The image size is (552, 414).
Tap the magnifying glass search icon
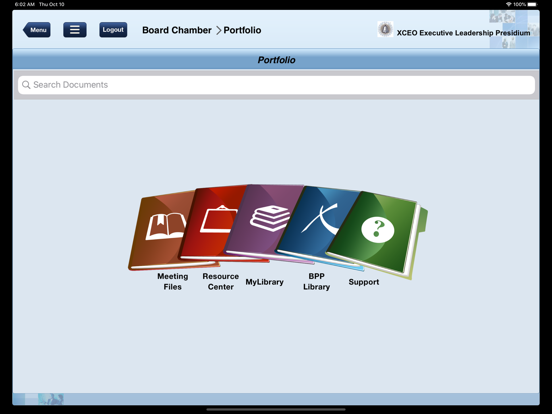26,85
